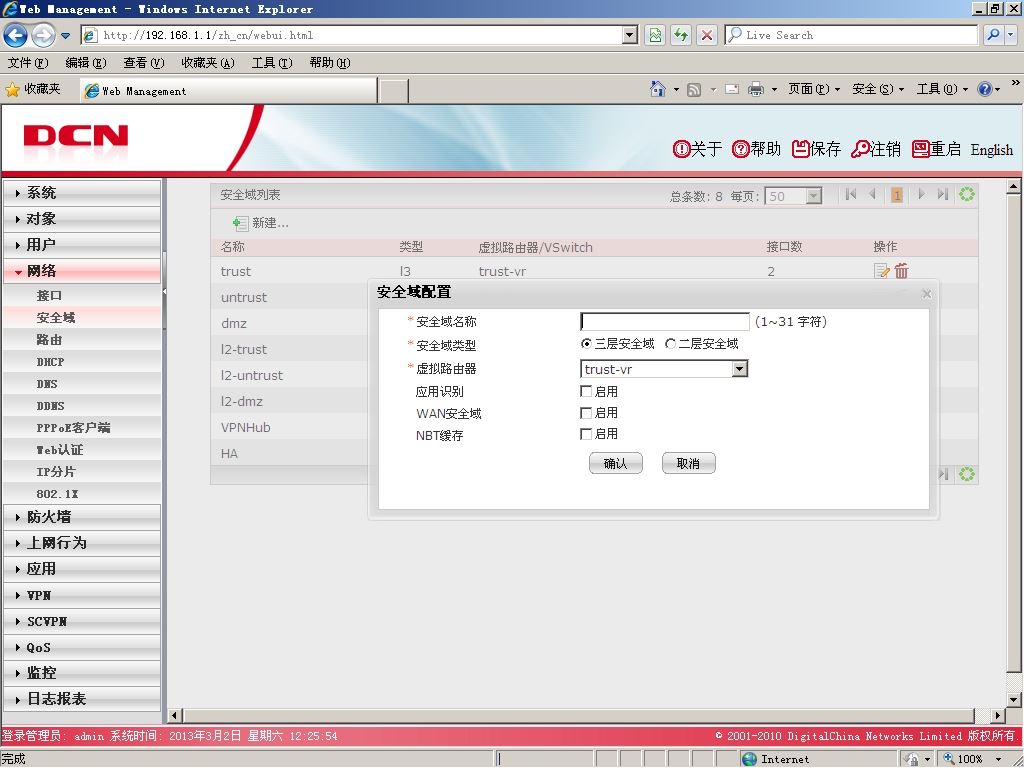Click the IE Help question icon

point(985,89)
